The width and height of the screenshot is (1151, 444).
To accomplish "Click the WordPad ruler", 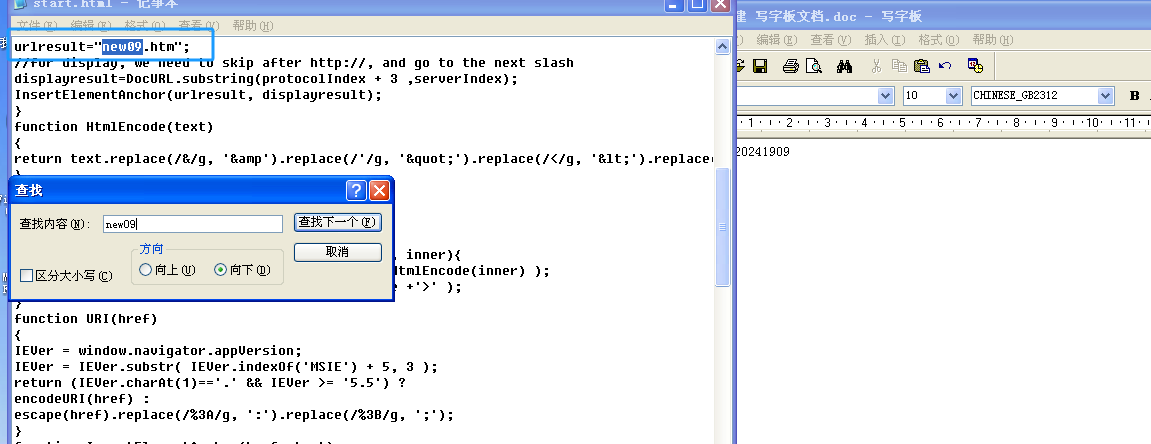I will [x=943, y=123].
